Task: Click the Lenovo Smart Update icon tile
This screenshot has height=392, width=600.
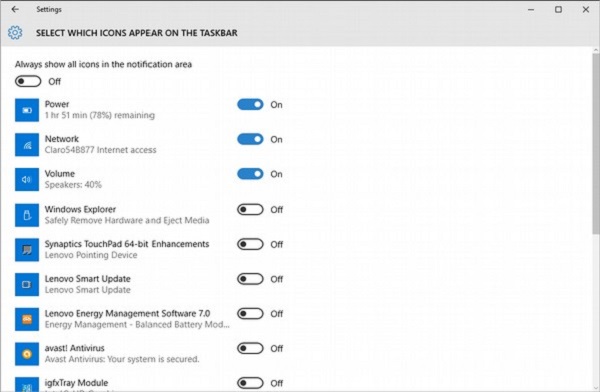Action: click(27, 284)
